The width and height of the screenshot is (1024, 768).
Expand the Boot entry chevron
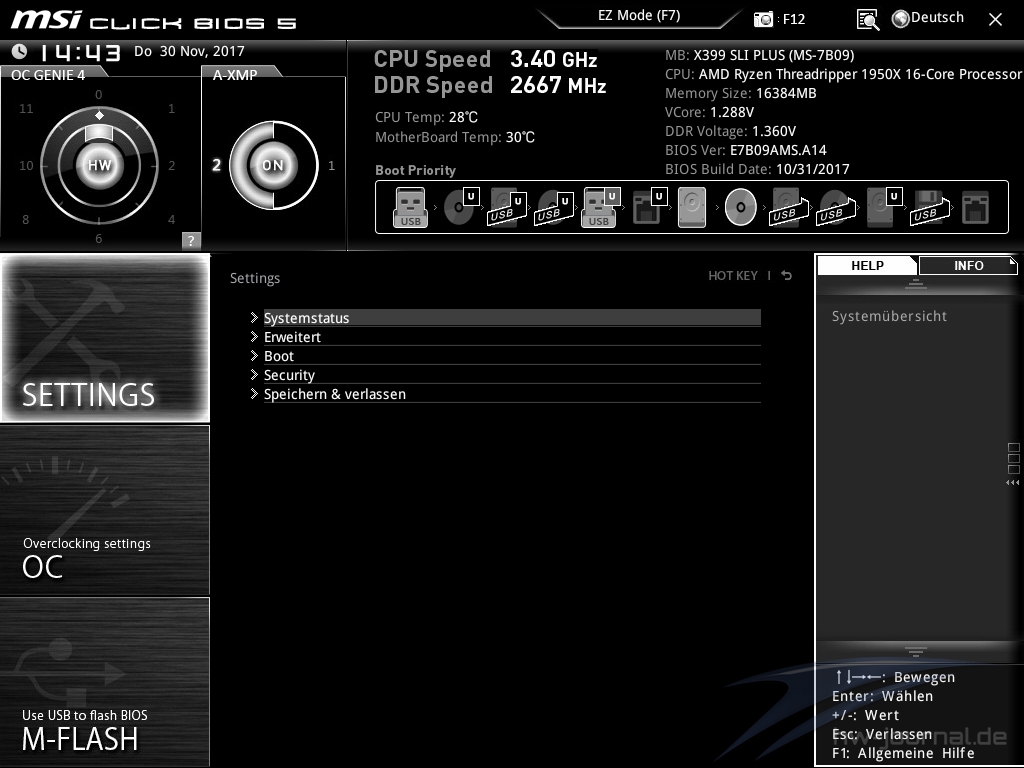click(254, 355)
